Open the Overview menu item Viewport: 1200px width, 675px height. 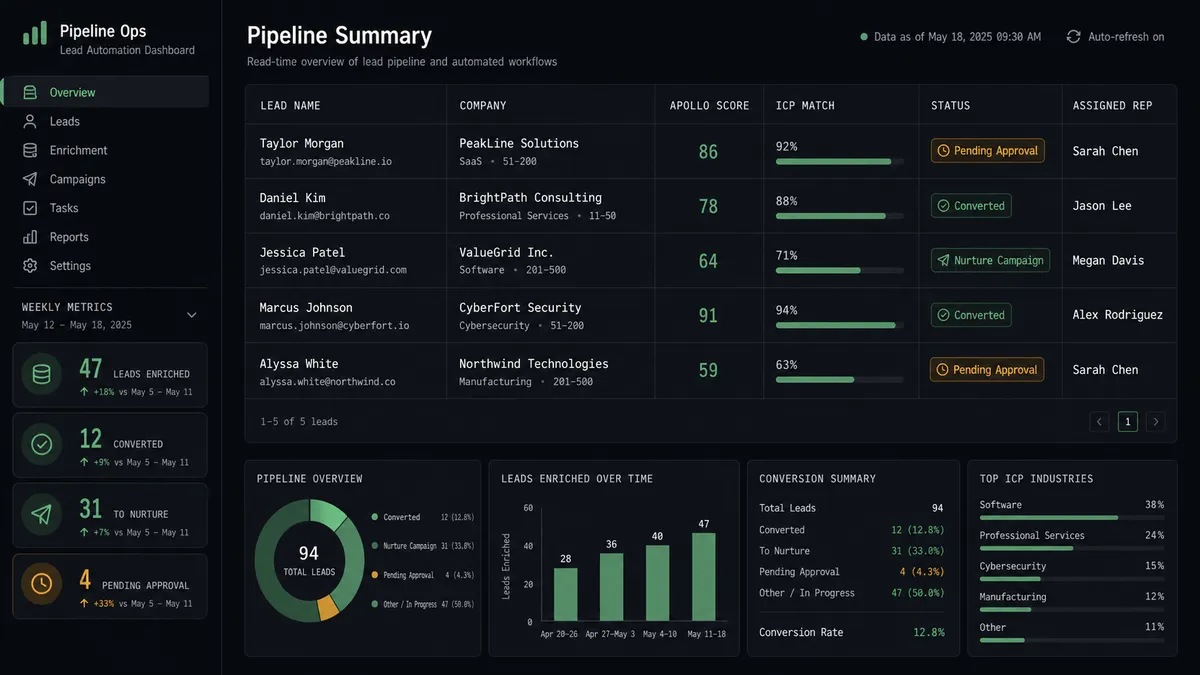tap(105, 92)
